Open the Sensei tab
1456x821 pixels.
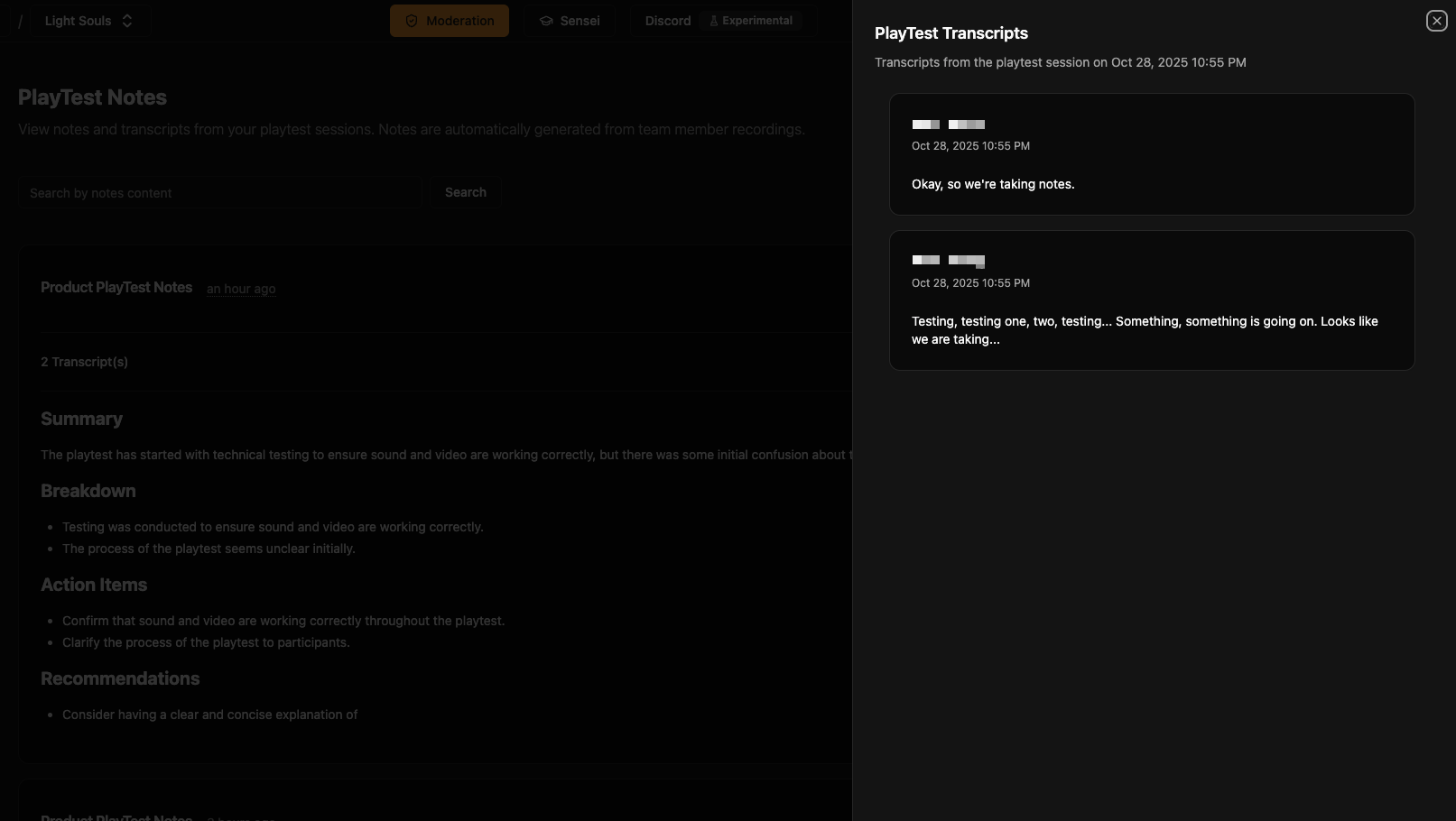(580, 21)
